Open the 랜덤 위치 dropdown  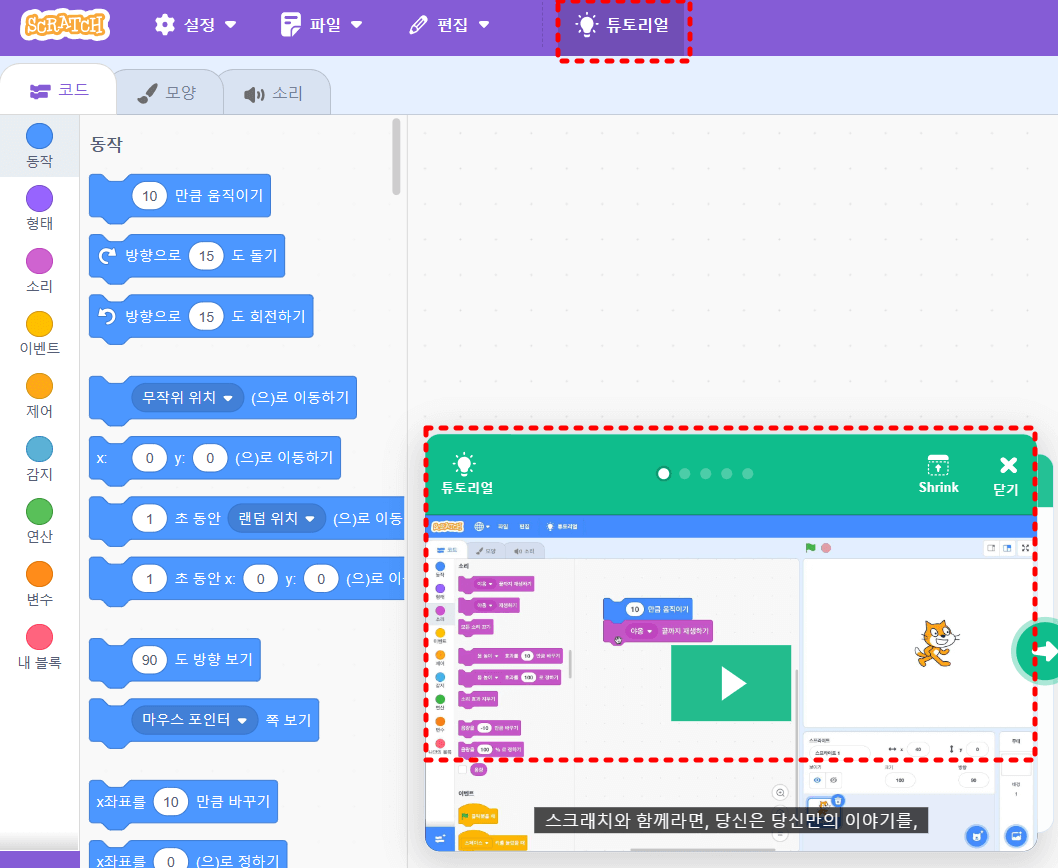[277, 518]
